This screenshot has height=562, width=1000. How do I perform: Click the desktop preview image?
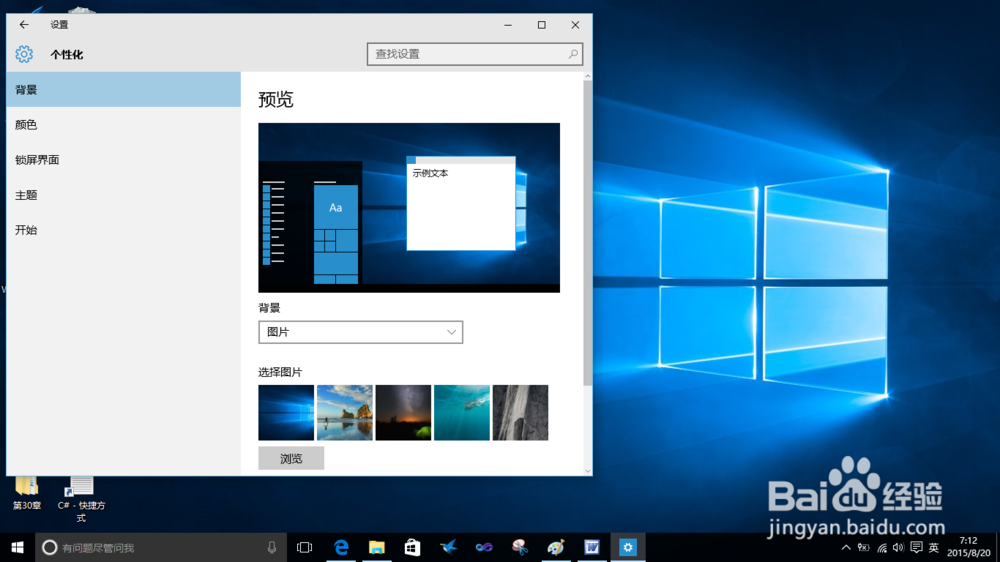pyautogui.click(x=409, y=207)
